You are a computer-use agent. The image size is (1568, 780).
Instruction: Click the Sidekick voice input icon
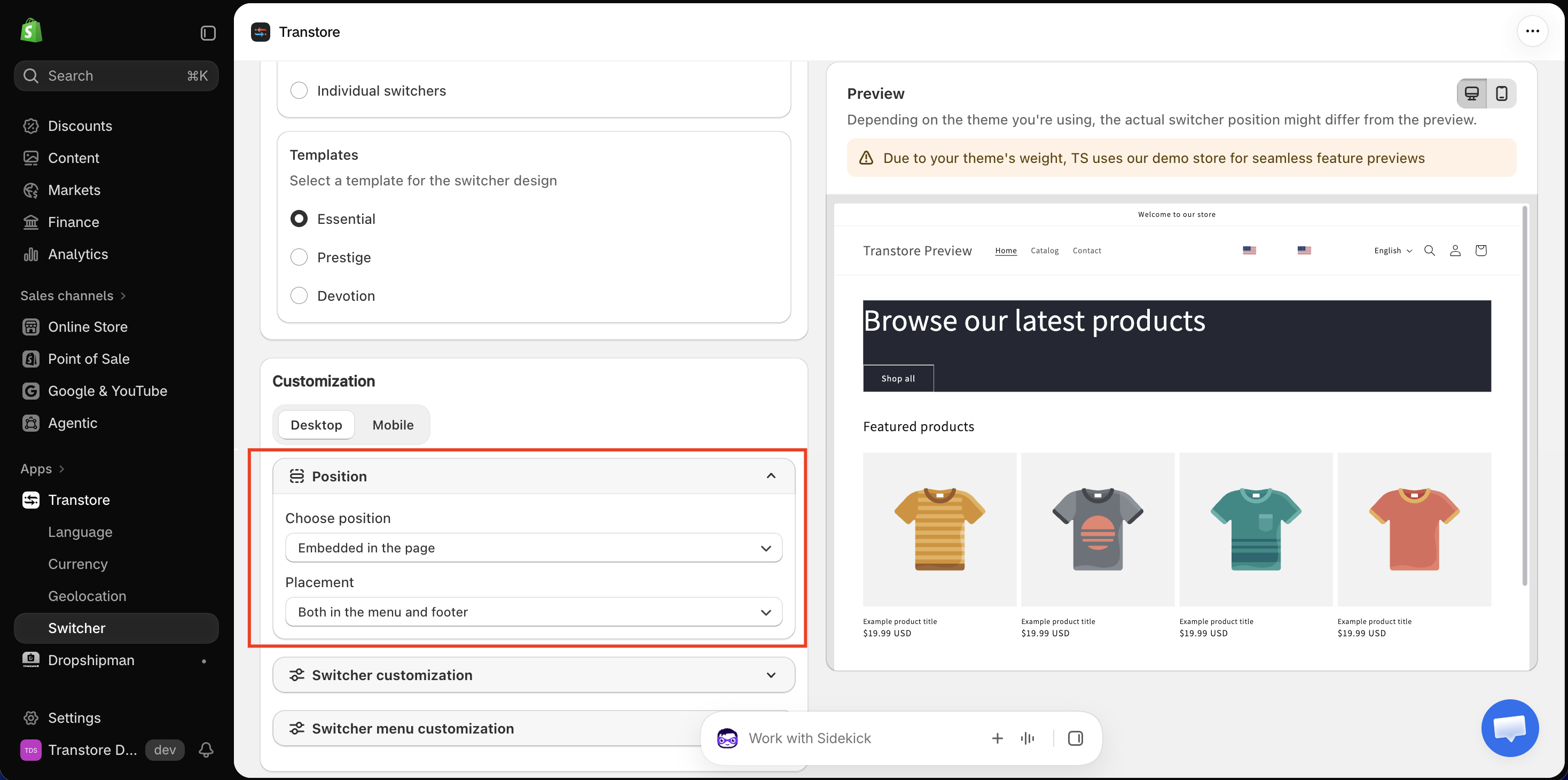point(1028,738)
